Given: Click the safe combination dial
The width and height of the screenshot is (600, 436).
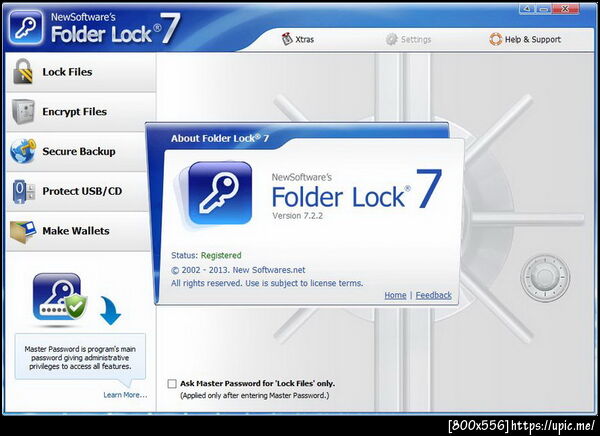Looking at the screenshot, I should coord(545,278).
